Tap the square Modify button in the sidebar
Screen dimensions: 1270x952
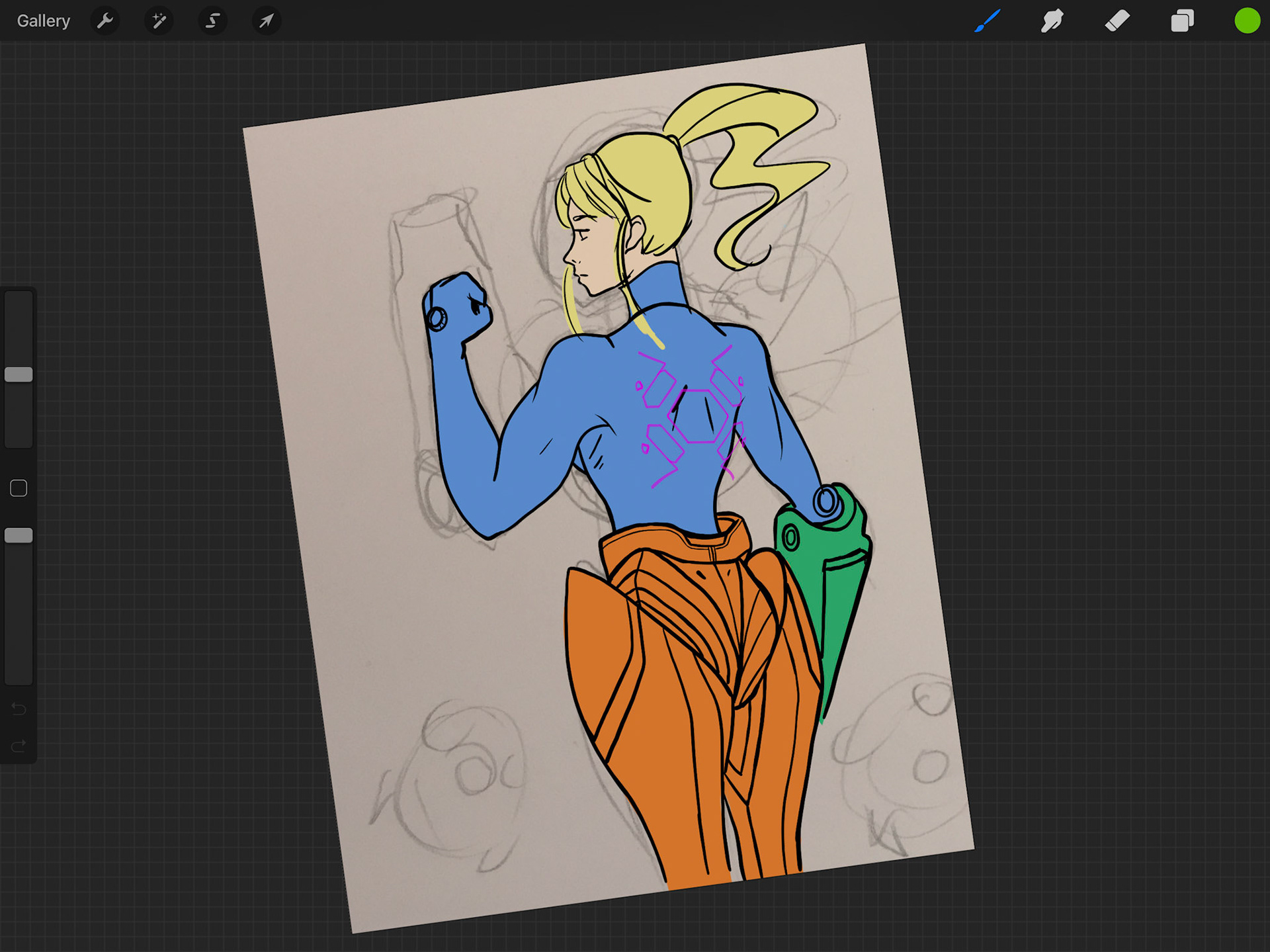tap(19, 488)
